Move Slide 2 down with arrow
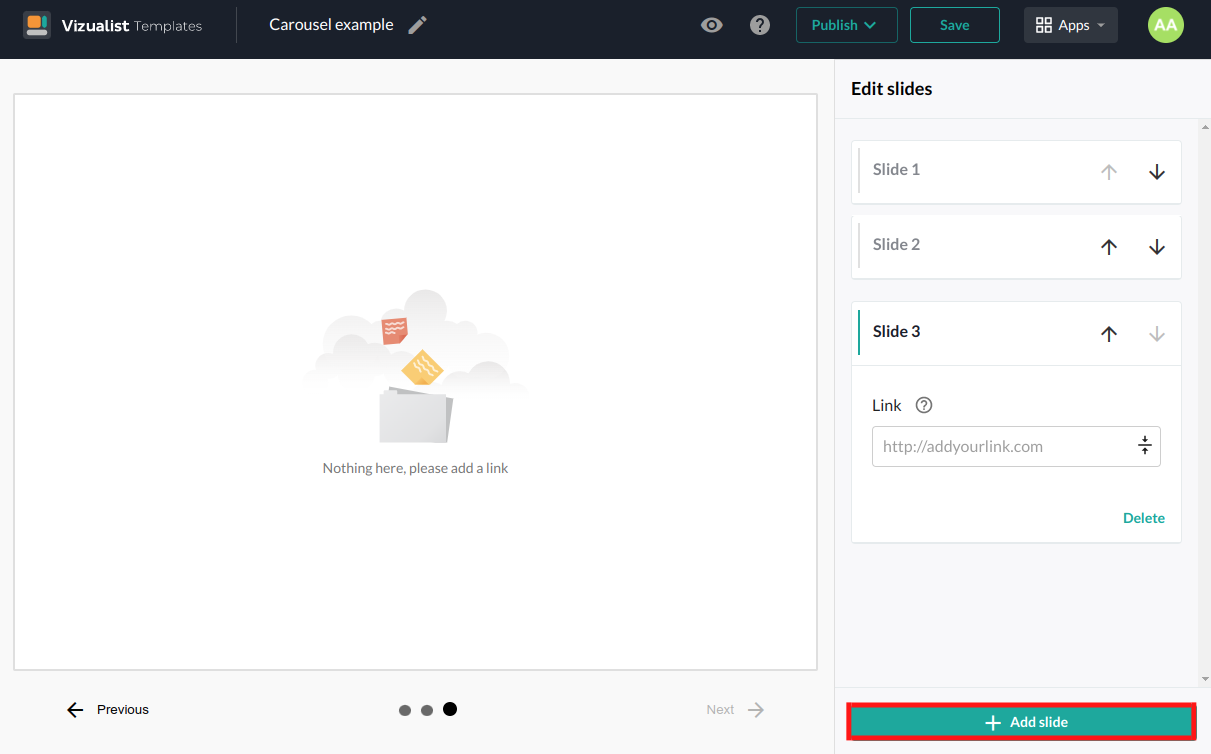This screenshot has height=754, width=1211. 1157,247
